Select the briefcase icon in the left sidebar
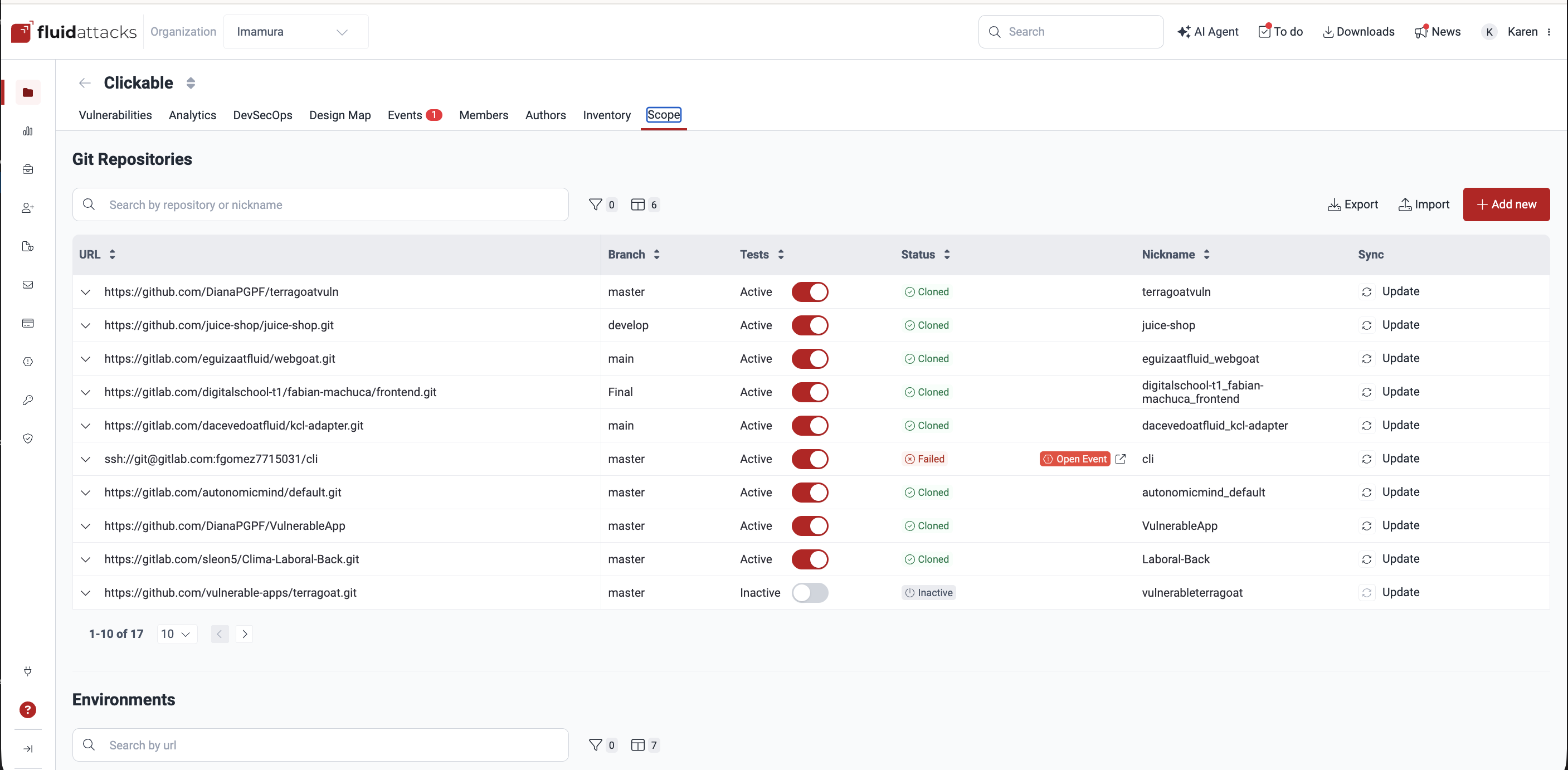 (x=28, y=169)
